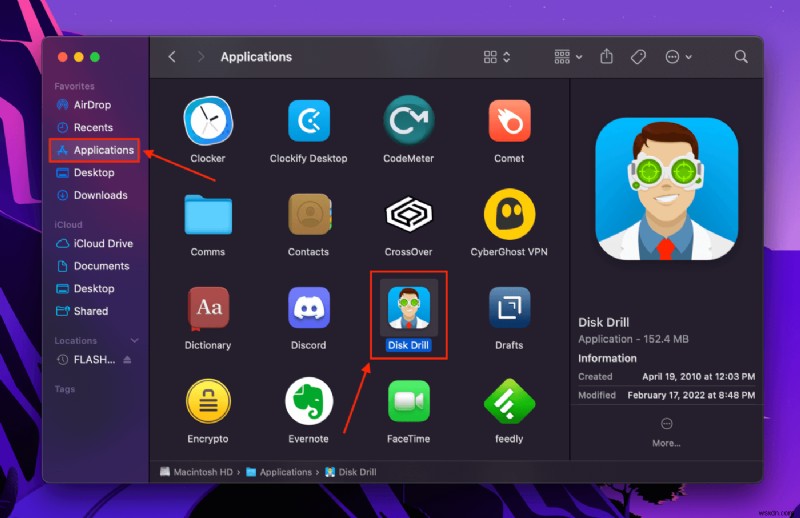Click the Edit Tags toolbar icon
This screenshot has width=800, height=518.
[638, 57]
